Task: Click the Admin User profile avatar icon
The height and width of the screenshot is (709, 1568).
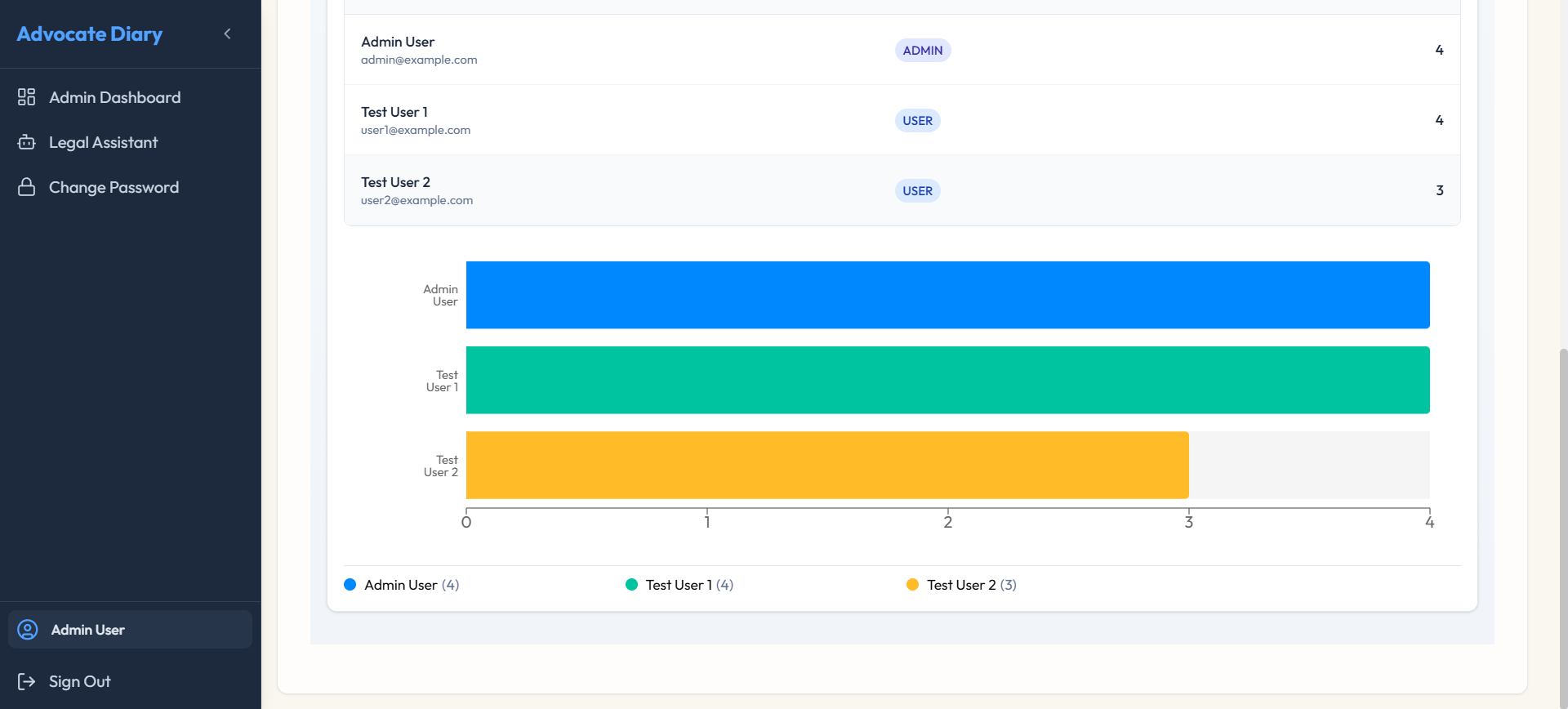Action: click(28, 630)
